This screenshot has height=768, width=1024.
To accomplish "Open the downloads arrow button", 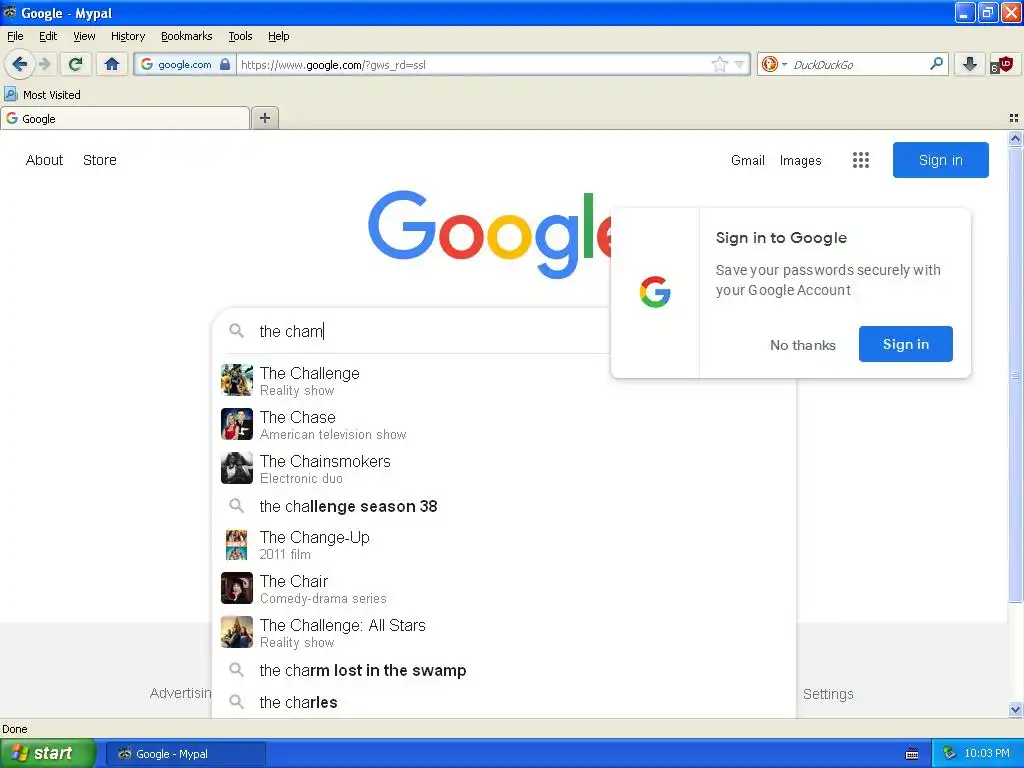I will click(x=970, y=64).
